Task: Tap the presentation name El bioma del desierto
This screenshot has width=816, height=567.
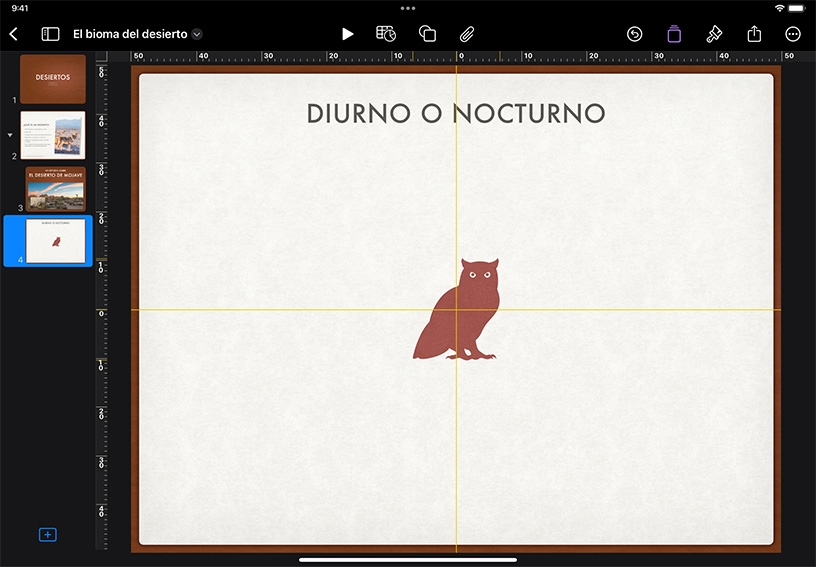Action: click(130, 34)
